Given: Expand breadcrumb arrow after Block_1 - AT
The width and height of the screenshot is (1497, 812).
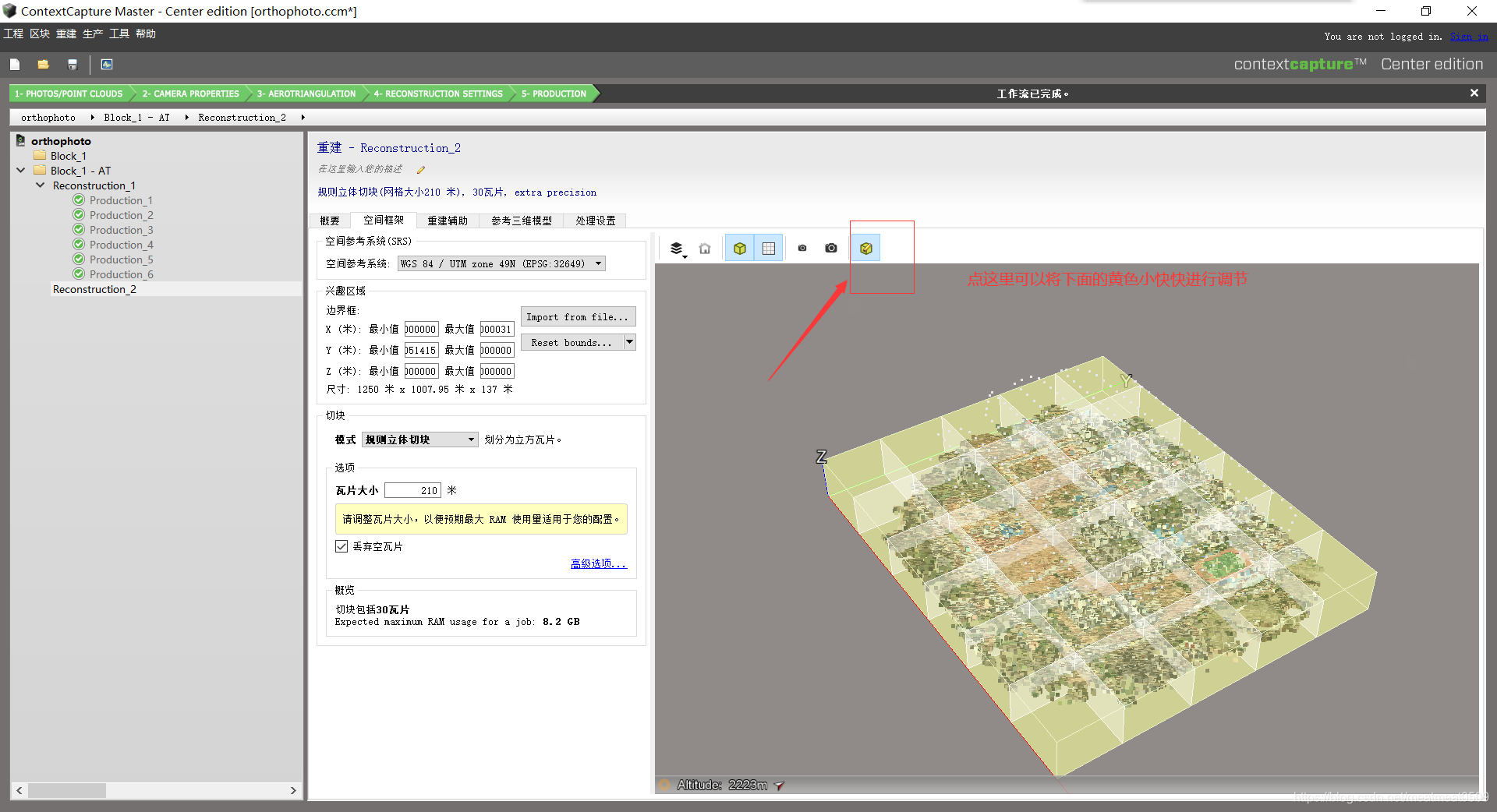Looking at the screenshot, I should pos(186,118).
